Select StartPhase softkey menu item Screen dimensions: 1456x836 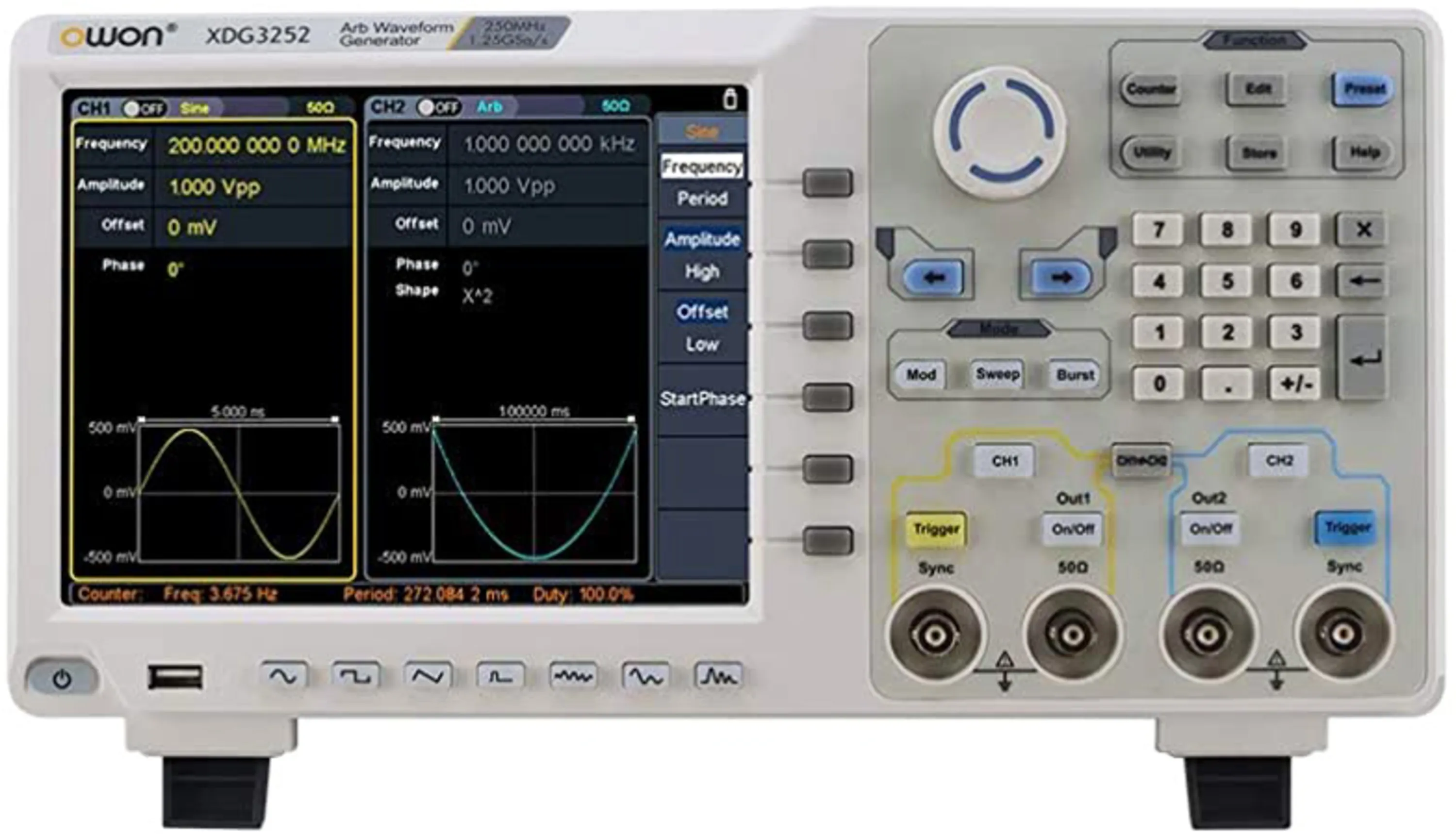702,399
